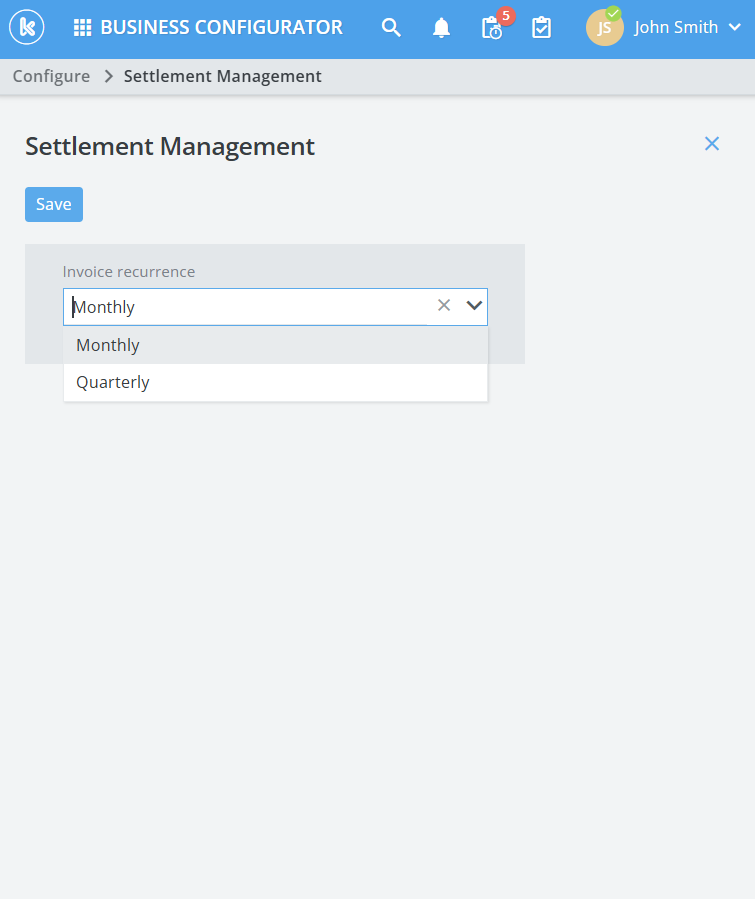Expand the user menu chevron
The image size is (755, 899).
[x=735, y=28]
